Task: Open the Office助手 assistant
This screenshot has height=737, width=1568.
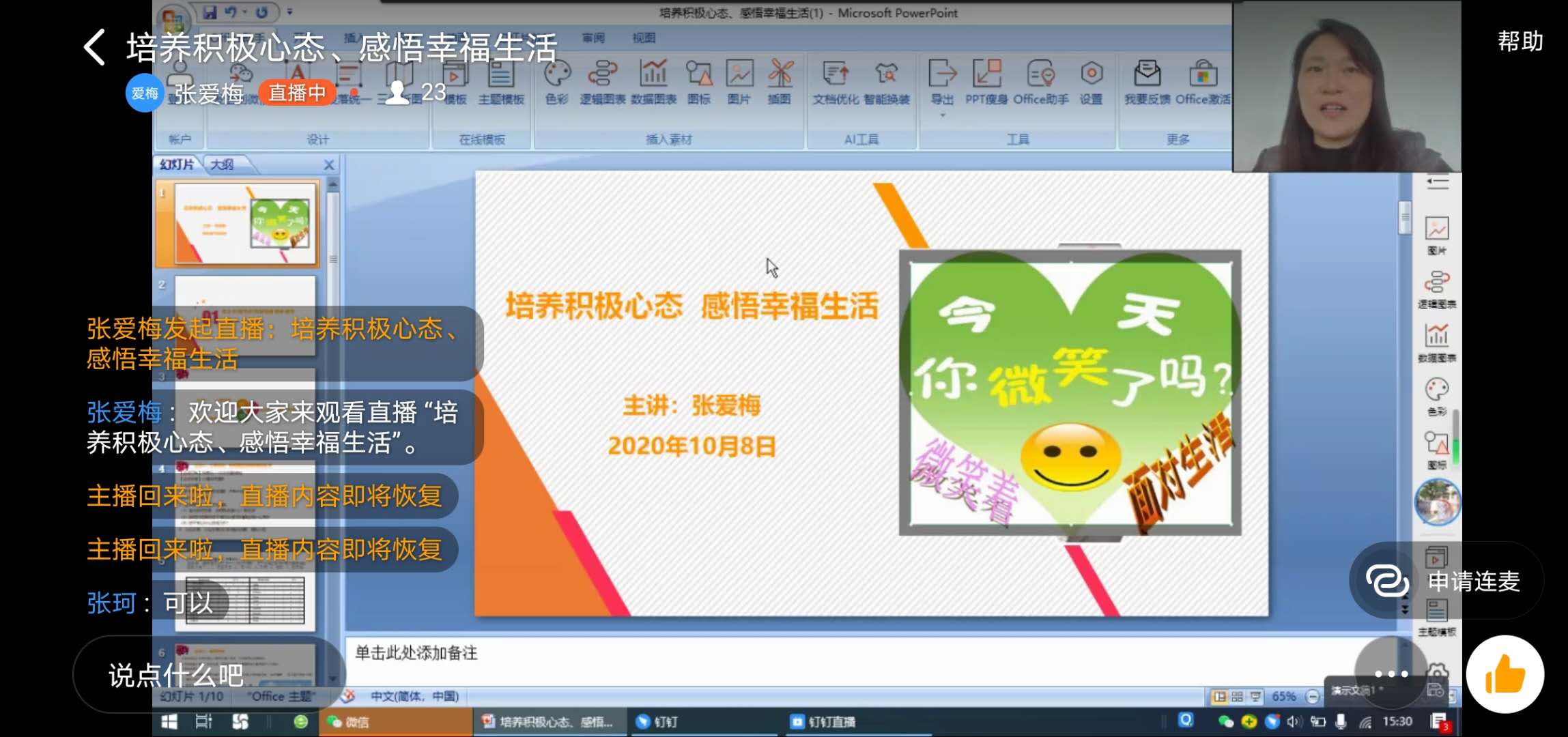Action: (x=1041, y=82)
